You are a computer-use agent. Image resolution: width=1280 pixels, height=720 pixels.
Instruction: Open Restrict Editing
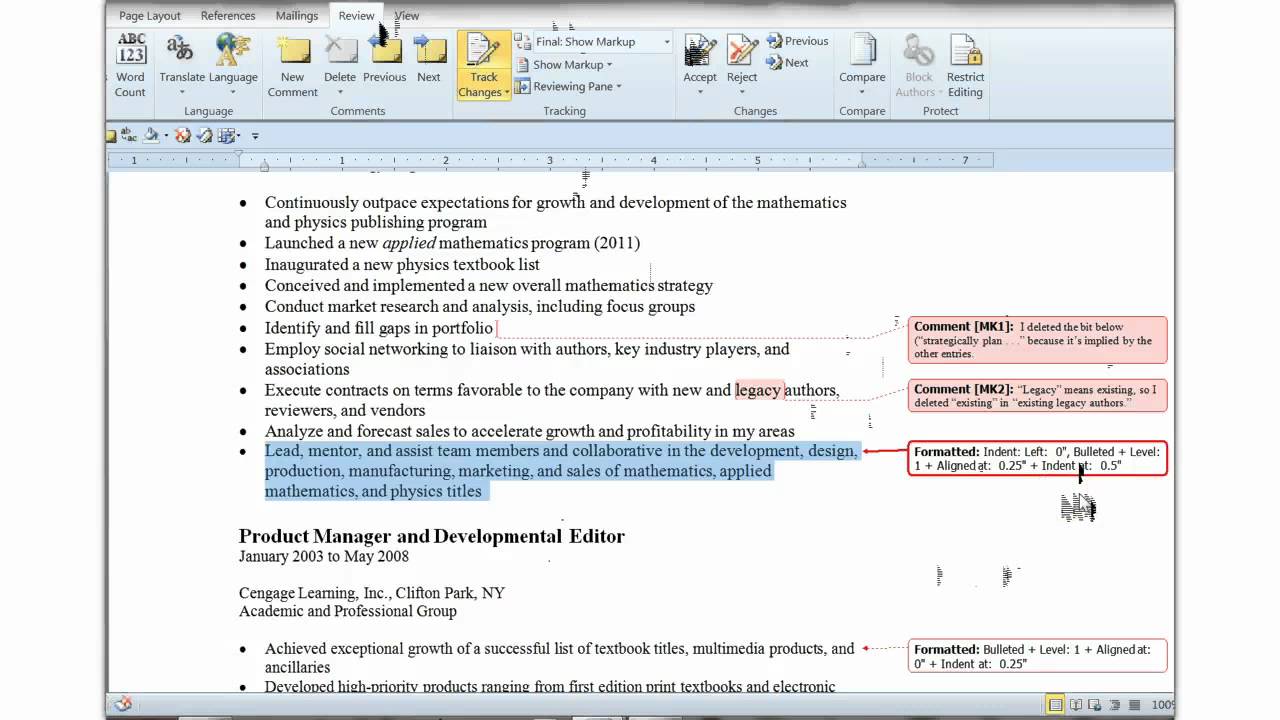click(x=965, y=66)
